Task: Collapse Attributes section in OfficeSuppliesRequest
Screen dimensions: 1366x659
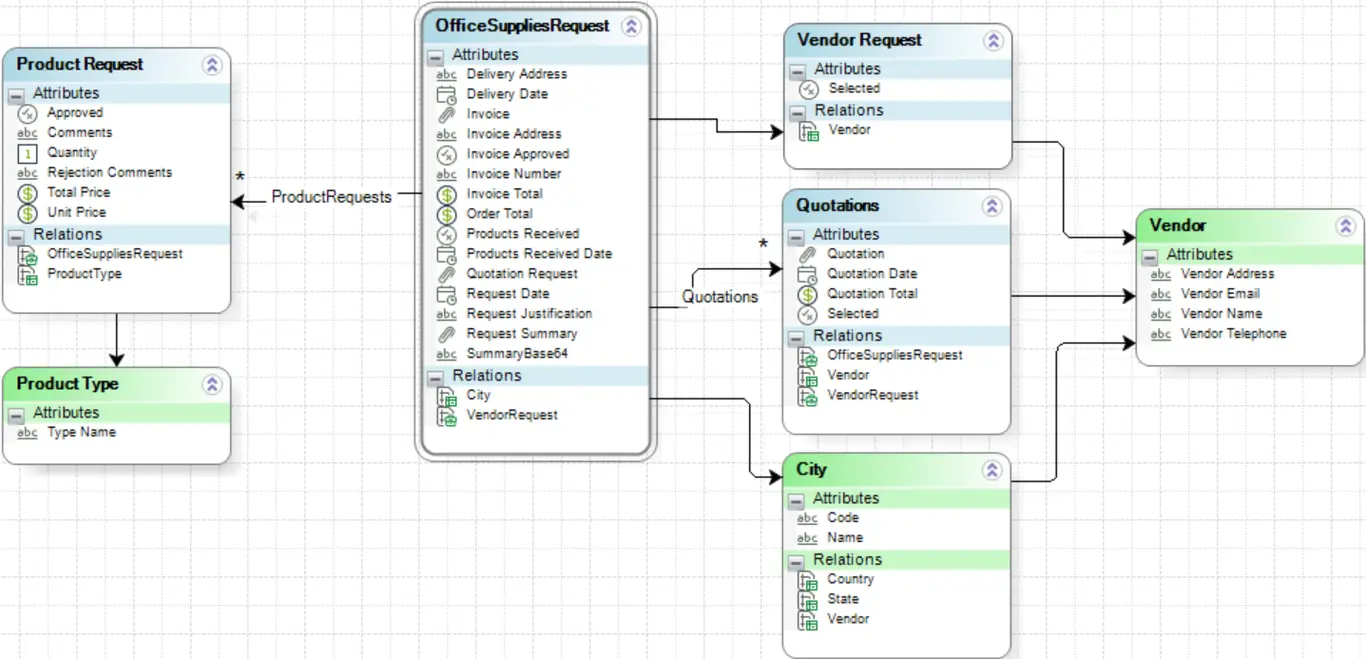Action: [436, 56]
